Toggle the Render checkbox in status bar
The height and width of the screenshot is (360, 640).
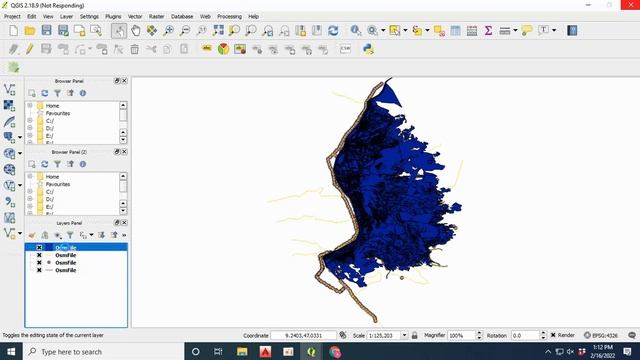553,335
